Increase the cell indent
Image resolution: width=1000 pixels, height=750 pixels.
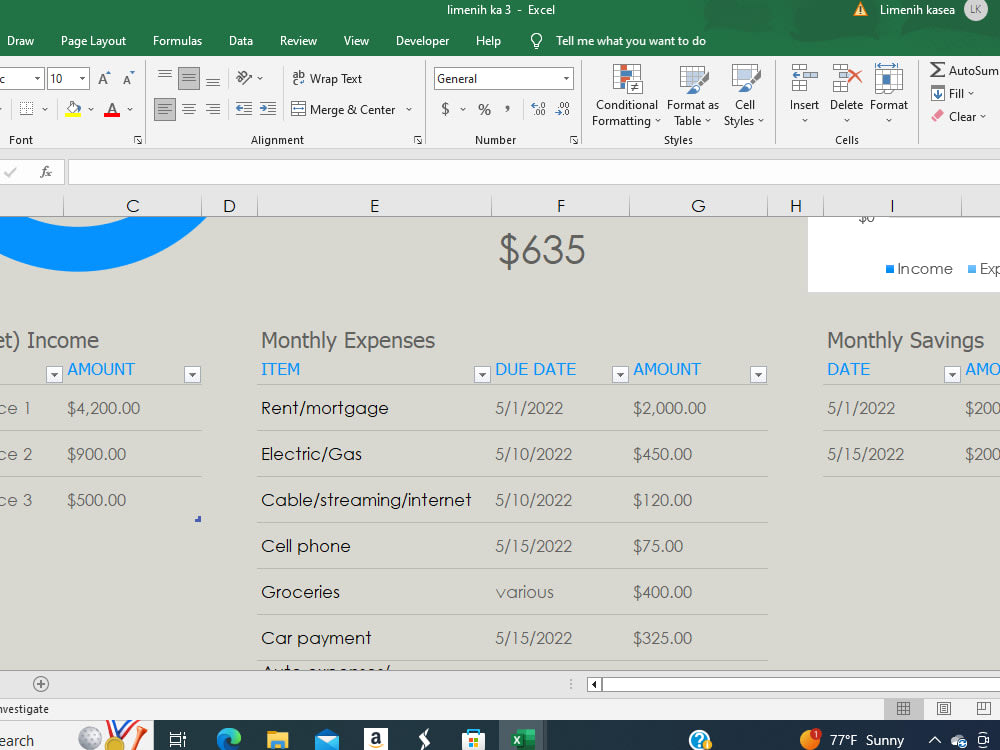(268, 109)
